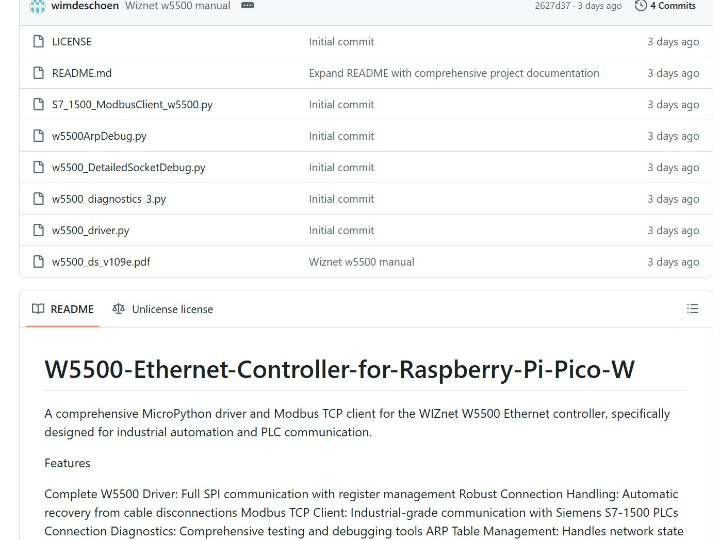This screenshot has width=720, height=540.
Task: Click the LICENSE file icon
Action: [39, 41]
